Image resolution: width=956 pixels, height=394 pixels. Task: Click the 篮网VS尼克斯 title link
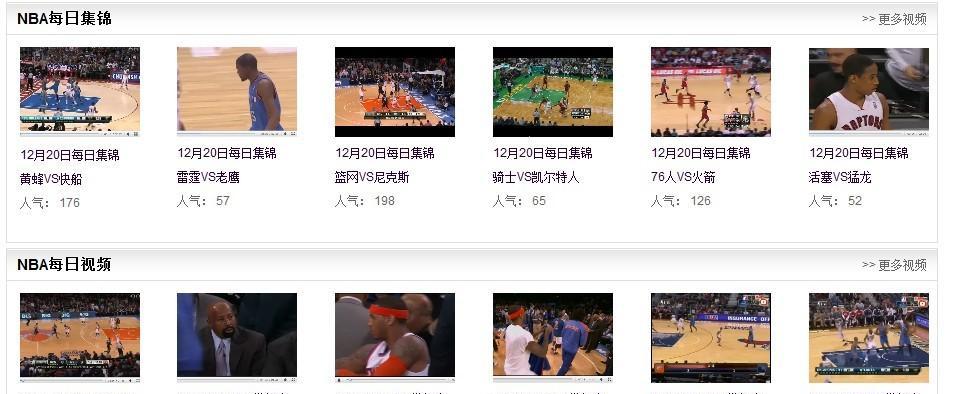coord(372,177)
